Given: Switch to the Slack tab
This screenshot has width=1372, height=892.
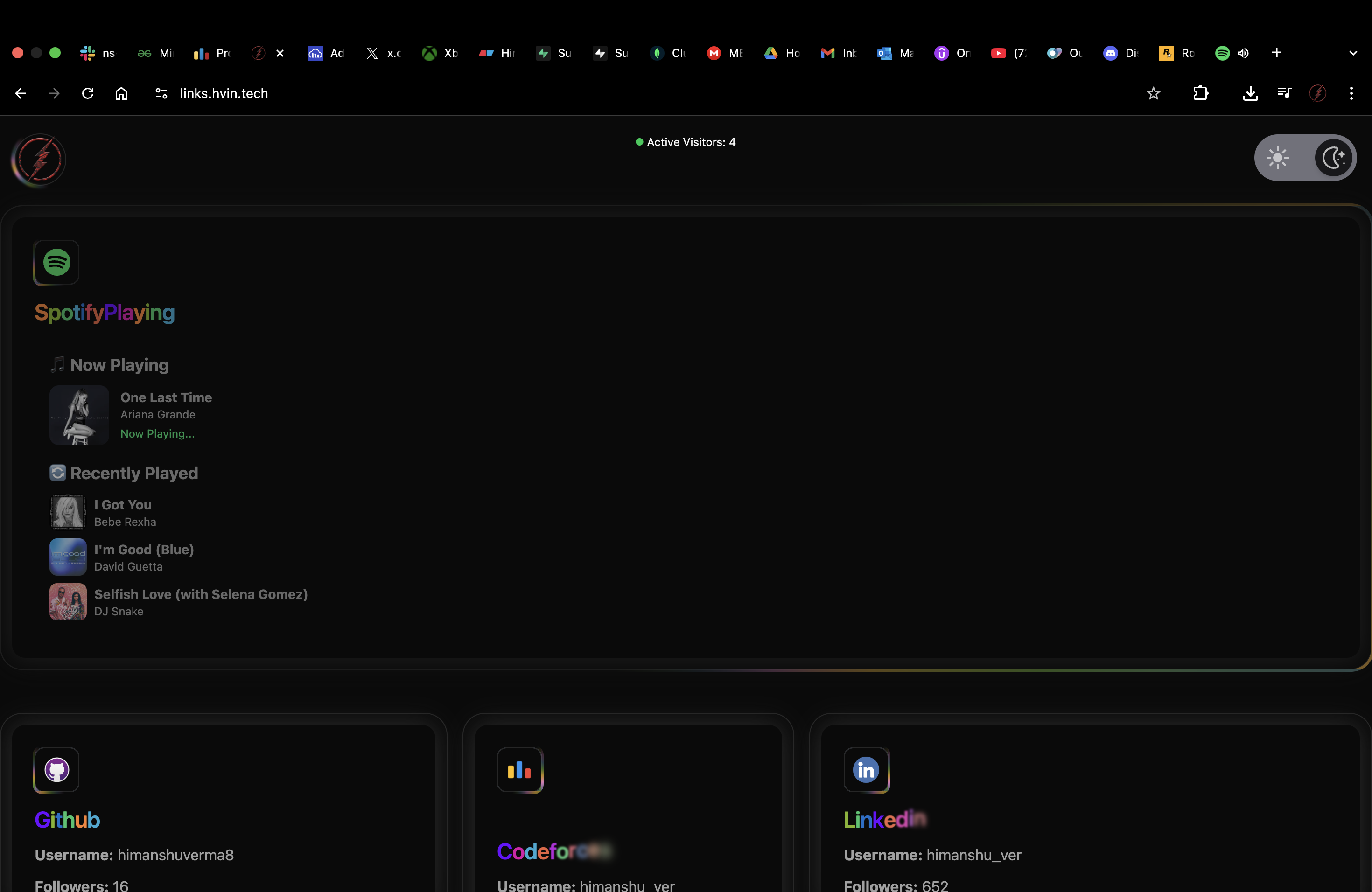Looking at the screenshot, I should coord(98,53).
